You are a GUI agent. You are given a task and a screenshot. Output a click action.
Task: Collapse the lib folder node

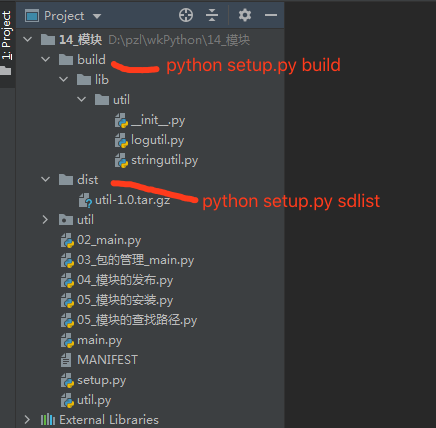click(x=63, y=79)
